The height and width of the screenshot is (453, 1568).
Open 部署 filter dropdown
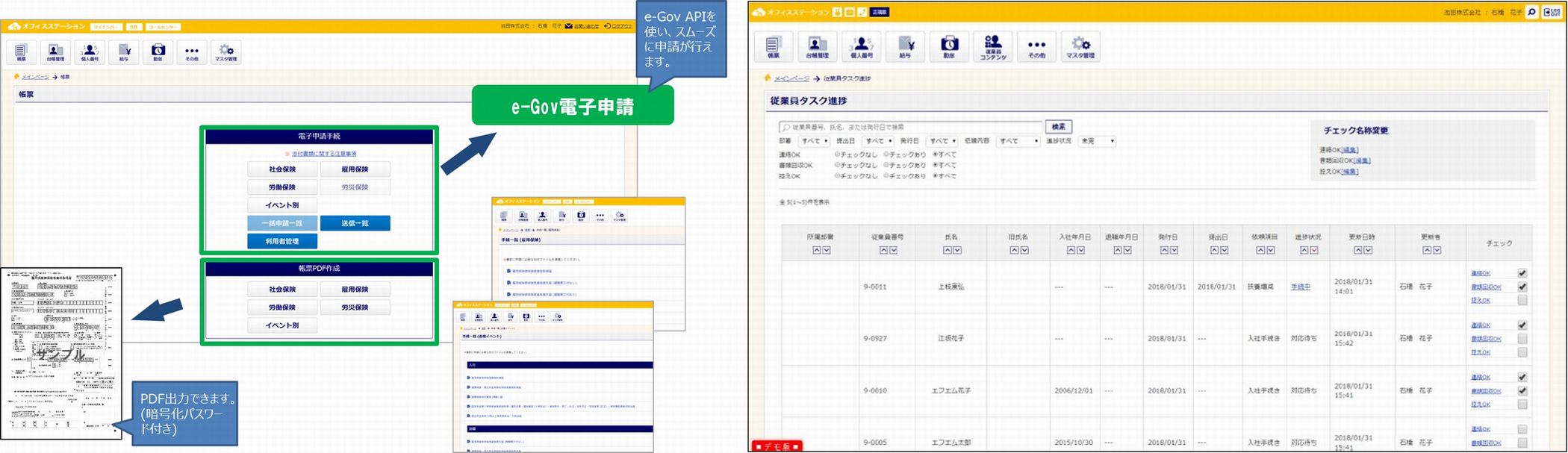814,141
